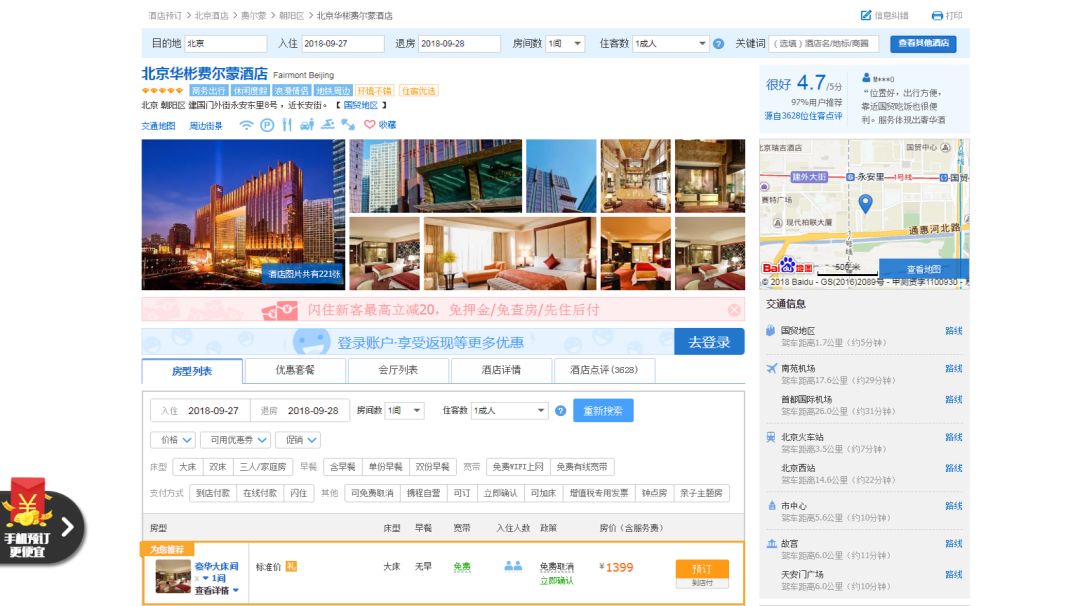Screen dimensions: 1080x606
Task: Toggle the 在线付款 payment filter
Action: click(x=260, y=493)
